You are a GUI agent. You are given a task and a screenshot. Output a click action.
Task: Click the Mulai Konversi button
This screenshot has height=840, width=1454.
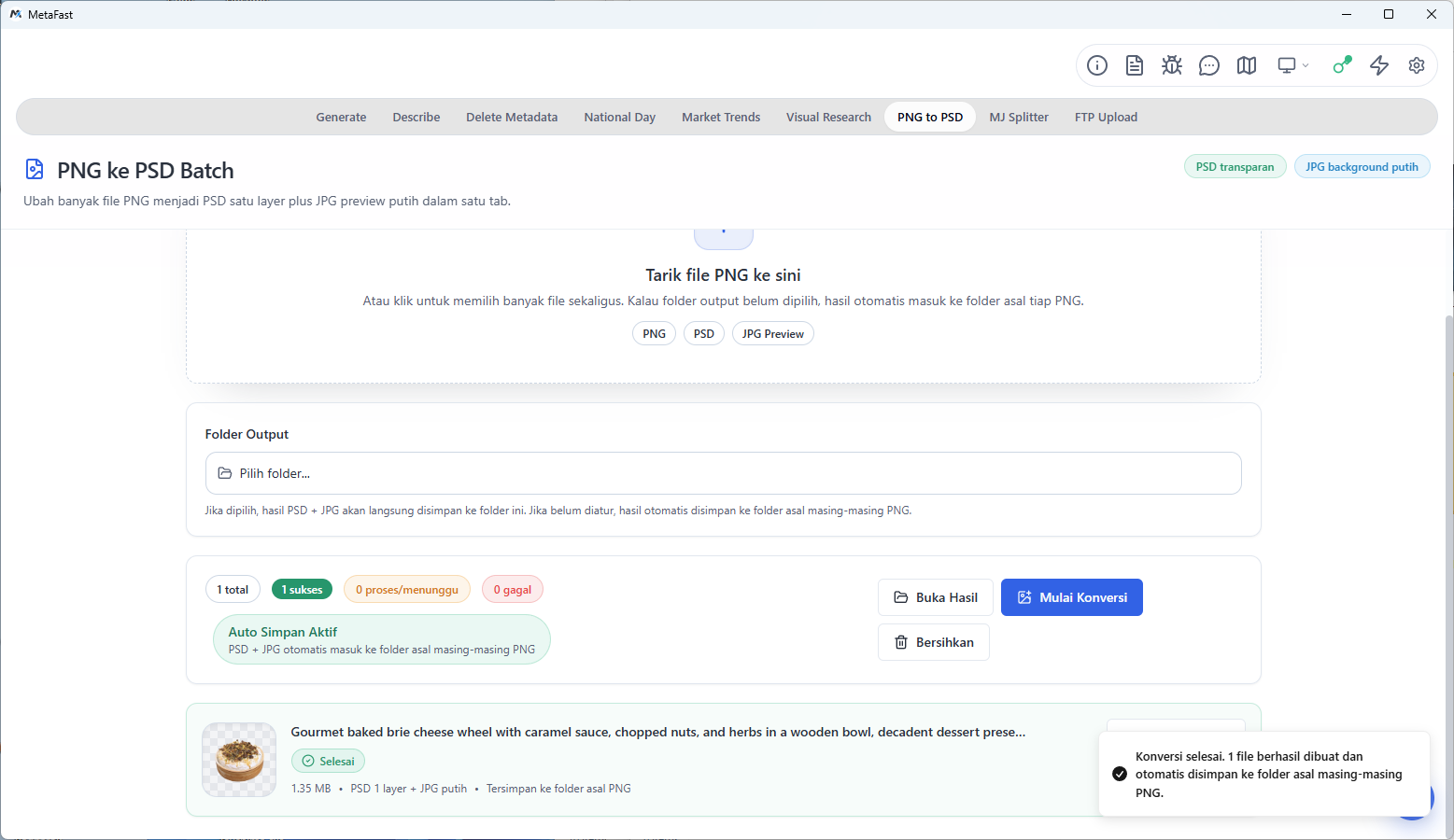click(x=1072, y=597)
